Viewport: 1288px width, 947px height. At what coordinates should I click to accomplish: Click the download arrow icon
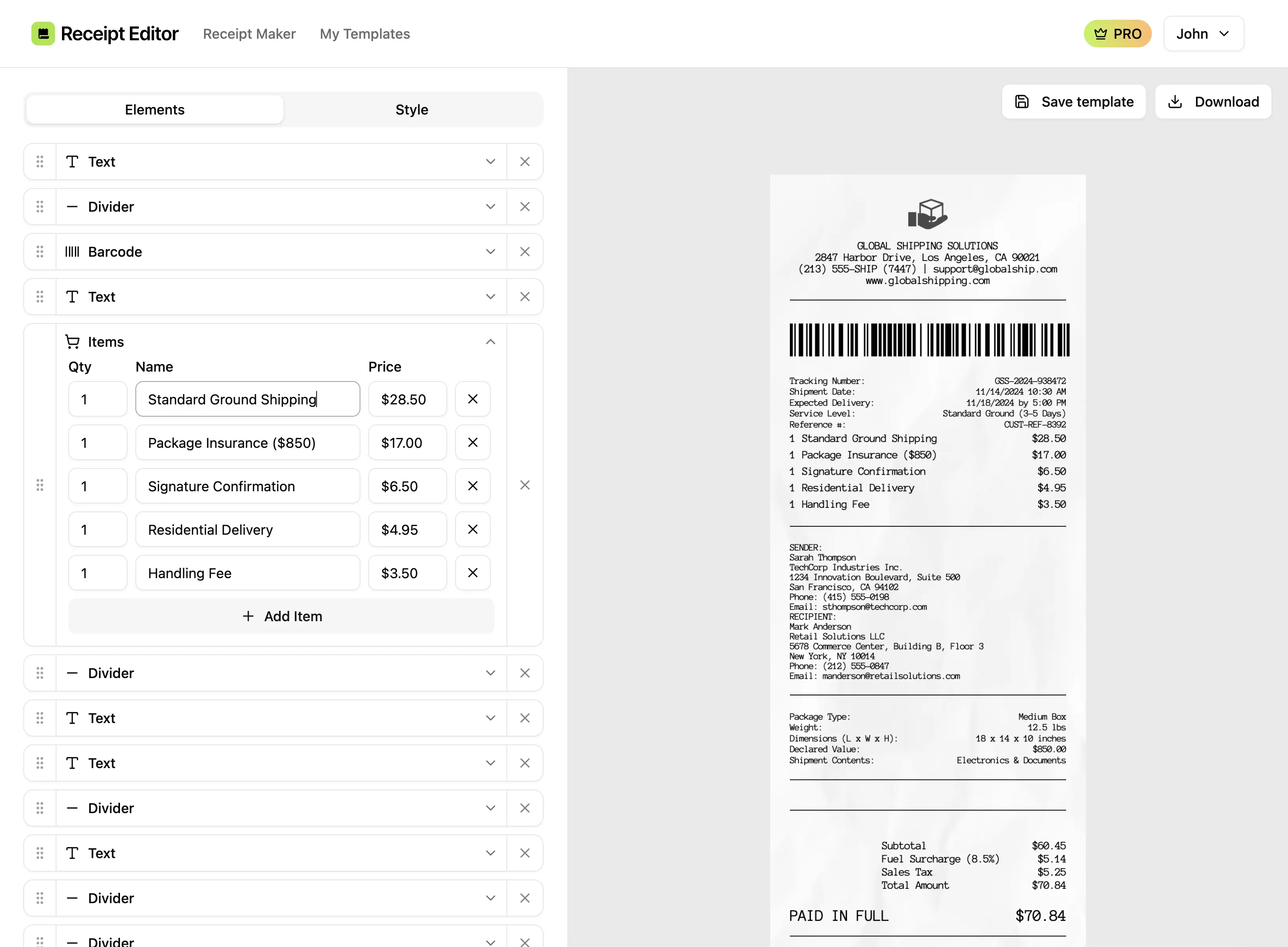coord(1176,101)
